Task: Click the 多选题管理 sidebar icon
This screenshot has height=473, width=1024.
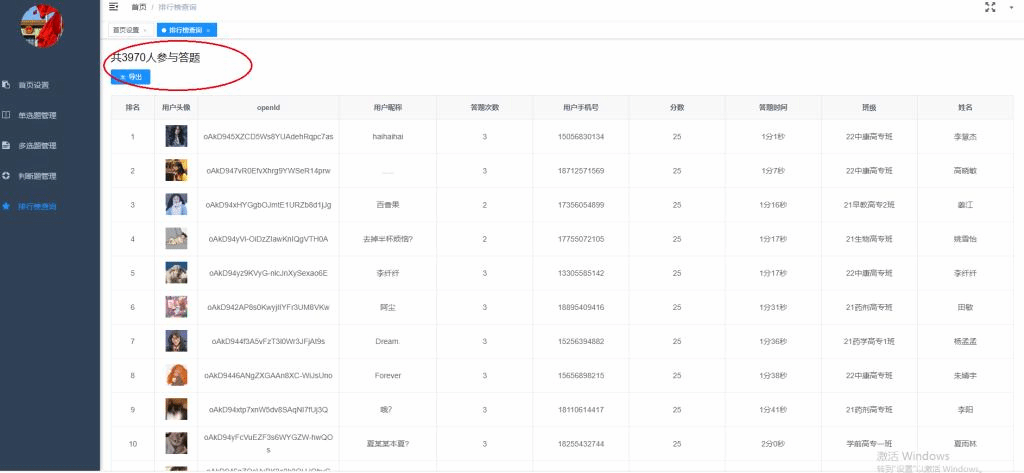Action: pos(6,145)
